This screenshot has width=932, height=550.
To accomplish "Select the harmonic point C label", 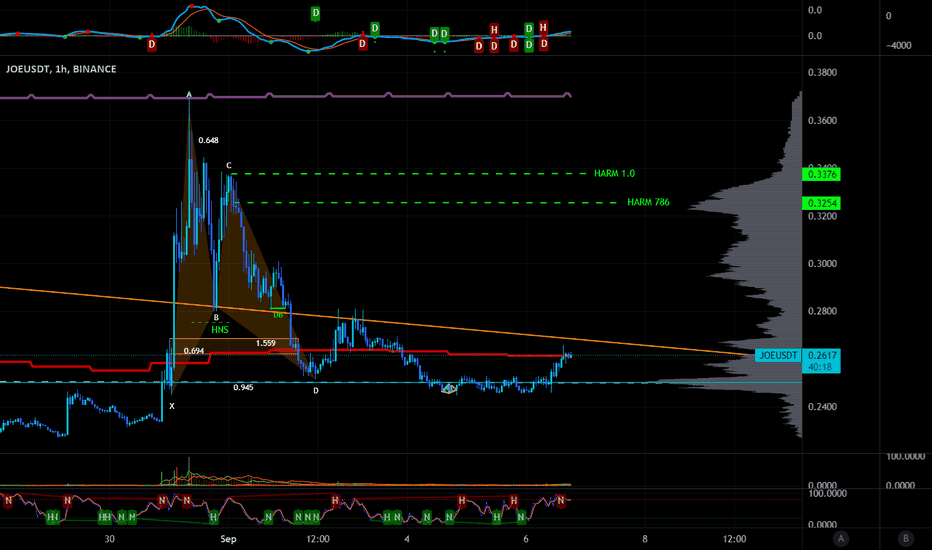I will 229,165.
